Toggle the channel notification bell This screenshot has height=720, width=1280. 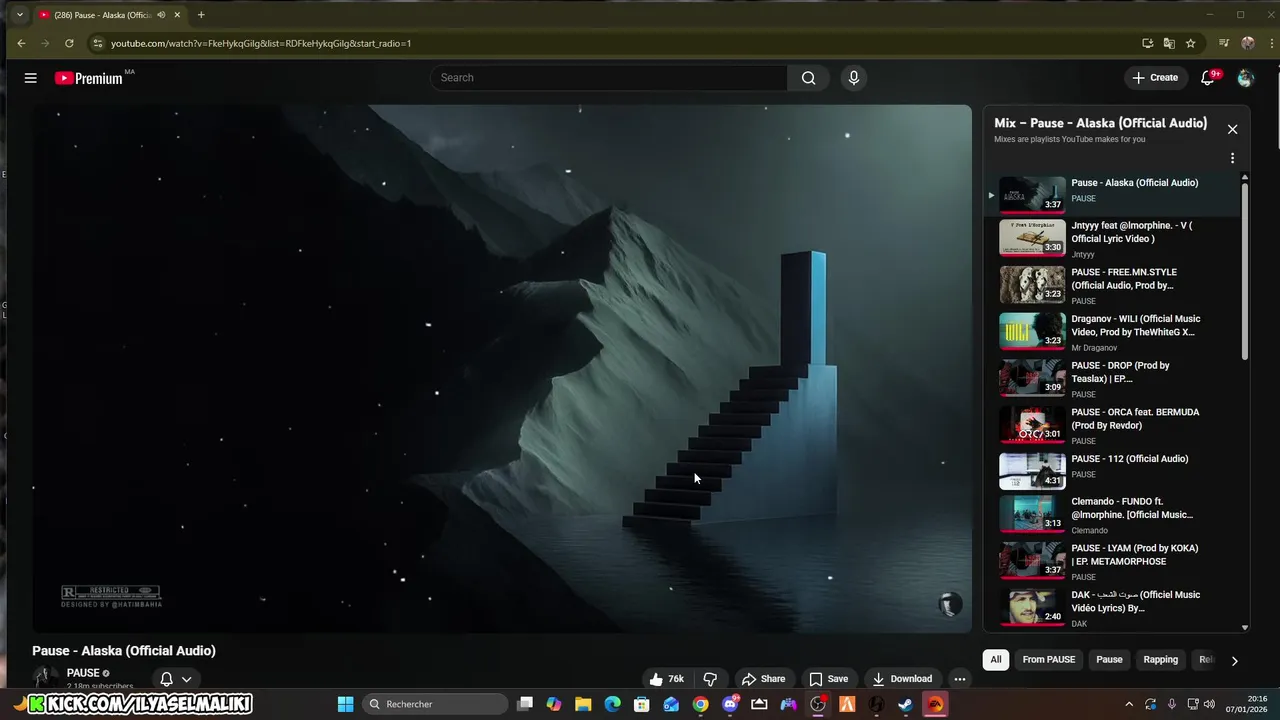pos(166,679)
